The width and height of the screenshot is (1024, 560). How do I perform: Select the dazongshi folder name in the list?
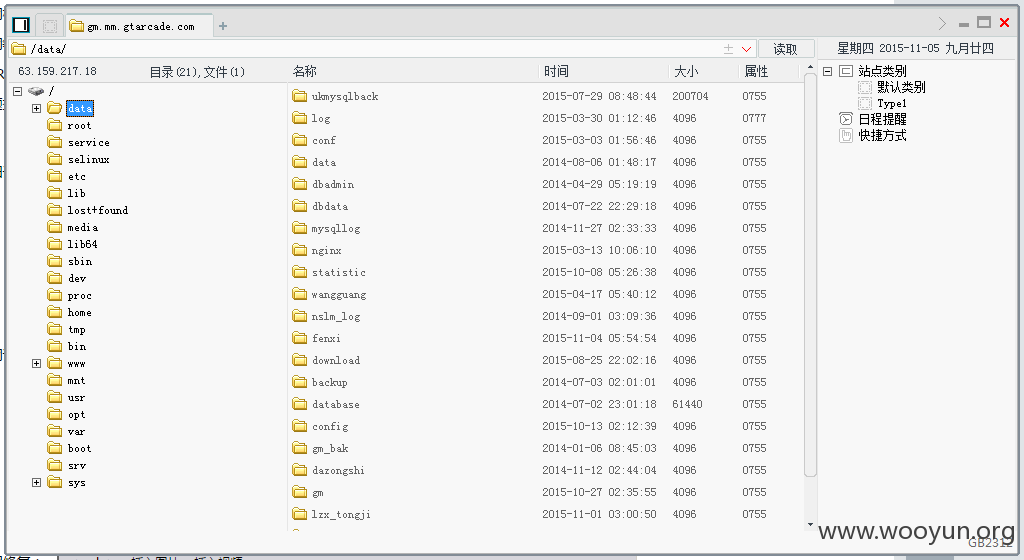coord(338,470)
